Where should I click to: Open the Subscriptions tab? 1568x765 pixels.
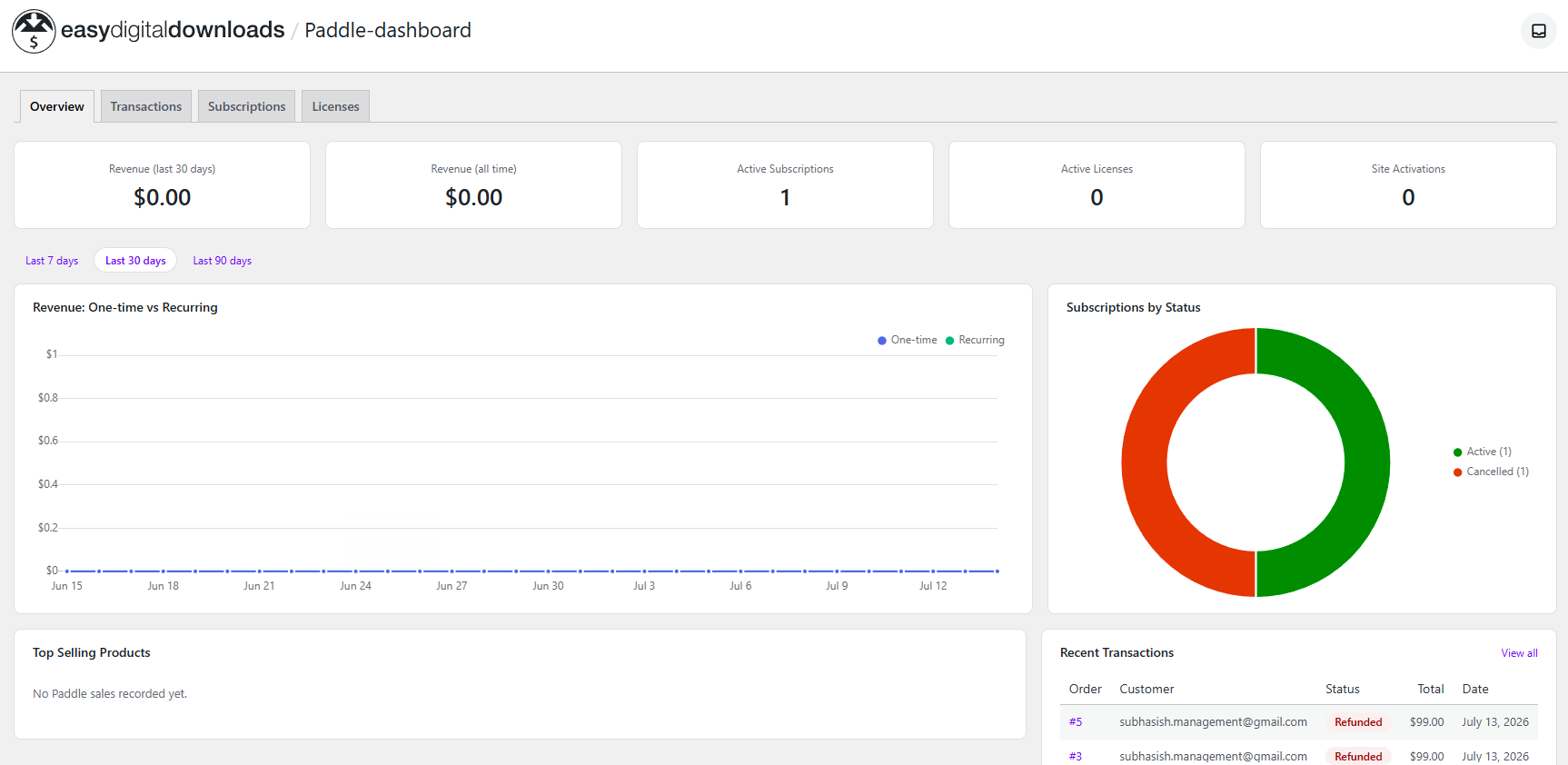pyautogui.click(x=247, y=106)
